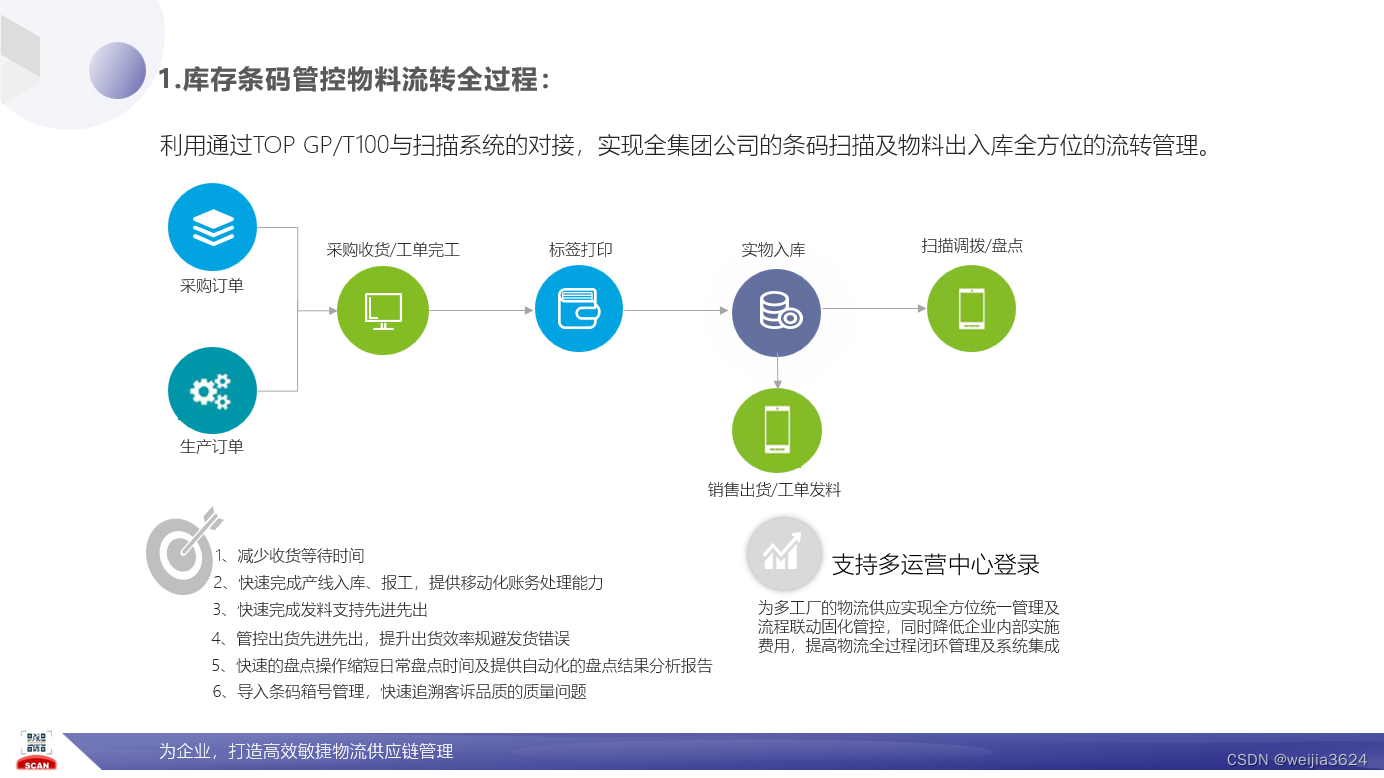Click list item 3、快速完成发料支持先进先出
Screen dimensions: 1384x778
pyautogui.click(x=320, y=610)
